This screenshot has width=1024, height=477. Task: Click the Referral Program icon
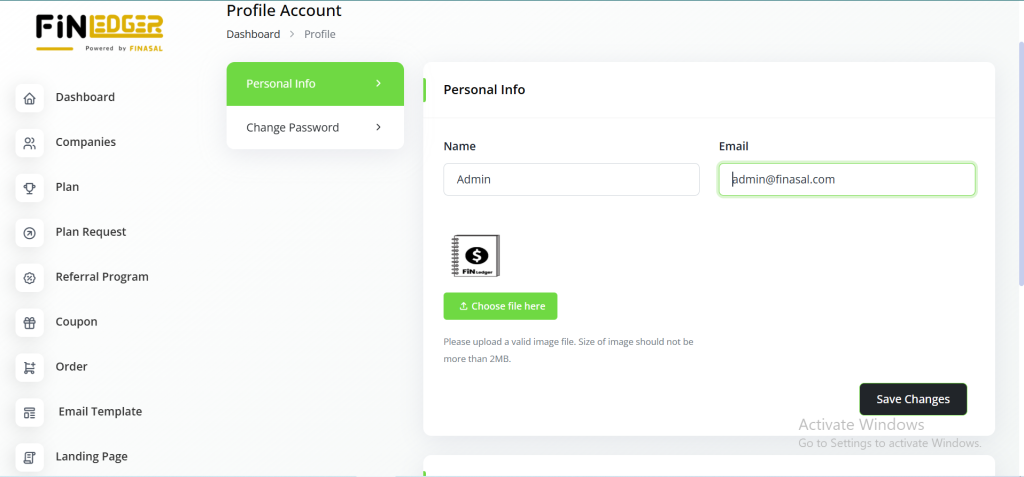tap(30, 278)
